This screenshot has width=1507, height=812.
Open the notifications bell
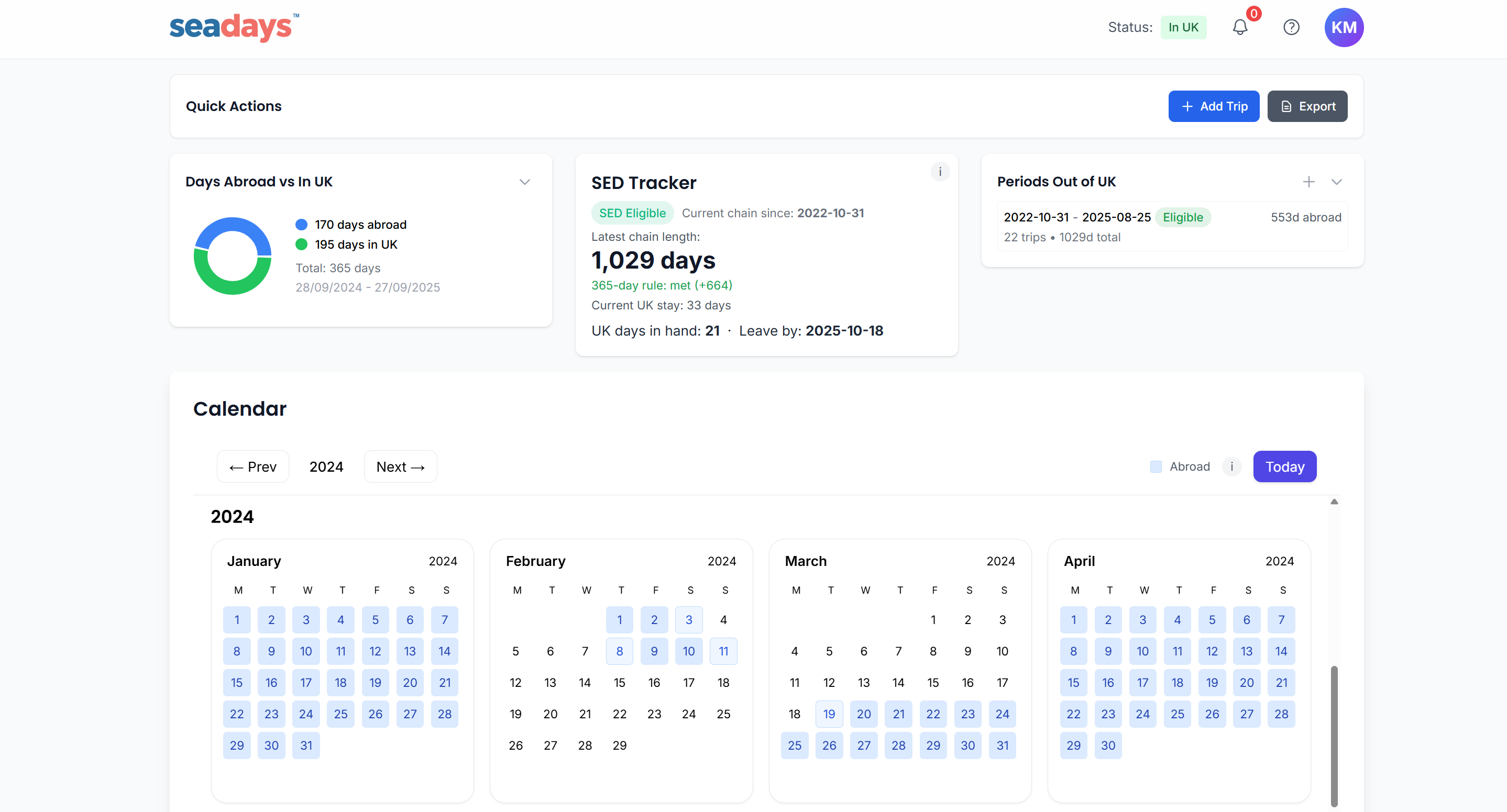point(1240,27)
